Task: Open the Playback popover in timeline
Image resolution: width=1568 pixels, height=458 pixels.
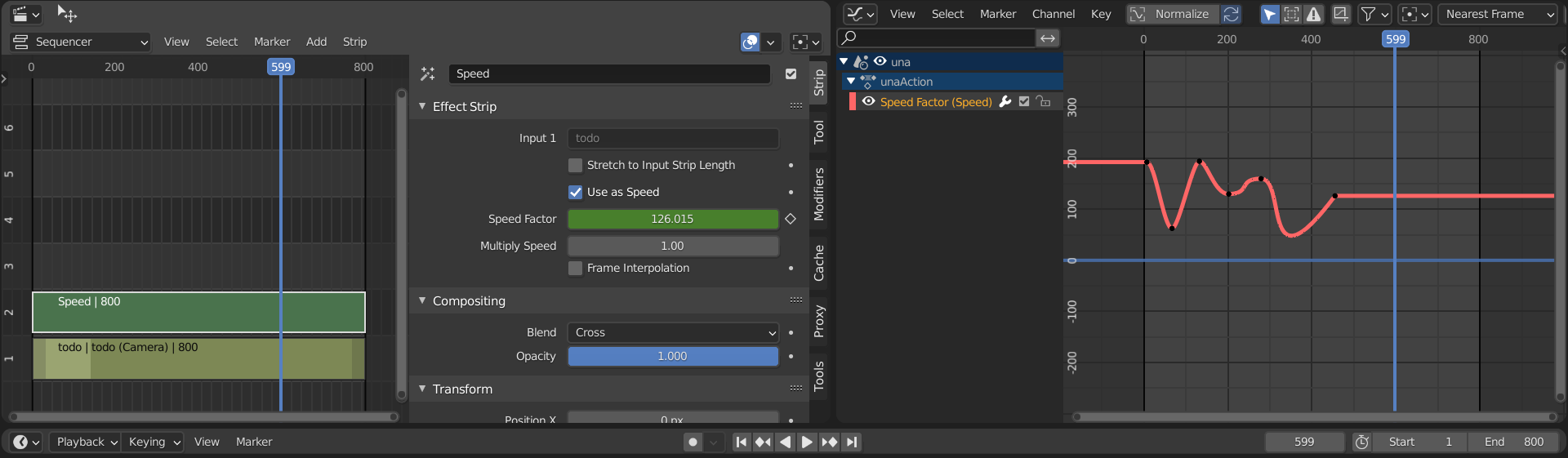Action: tap(86, 442)
